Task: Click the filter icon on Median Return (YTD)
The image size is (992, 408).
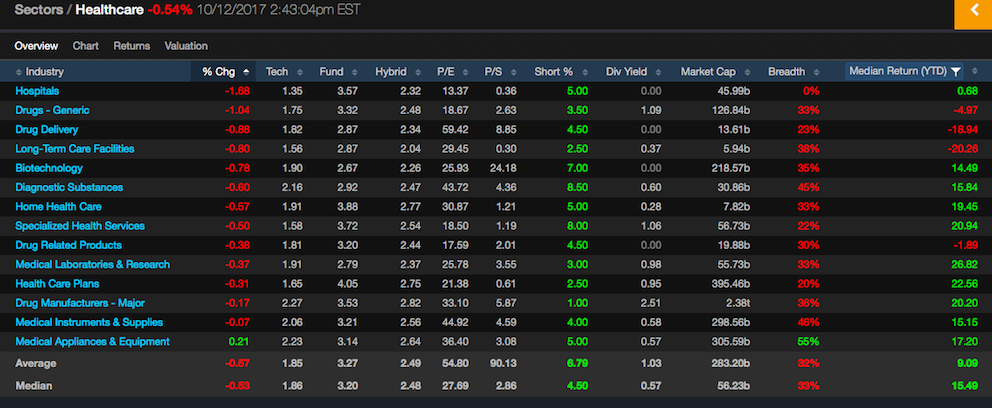Action: click(955, 71)
